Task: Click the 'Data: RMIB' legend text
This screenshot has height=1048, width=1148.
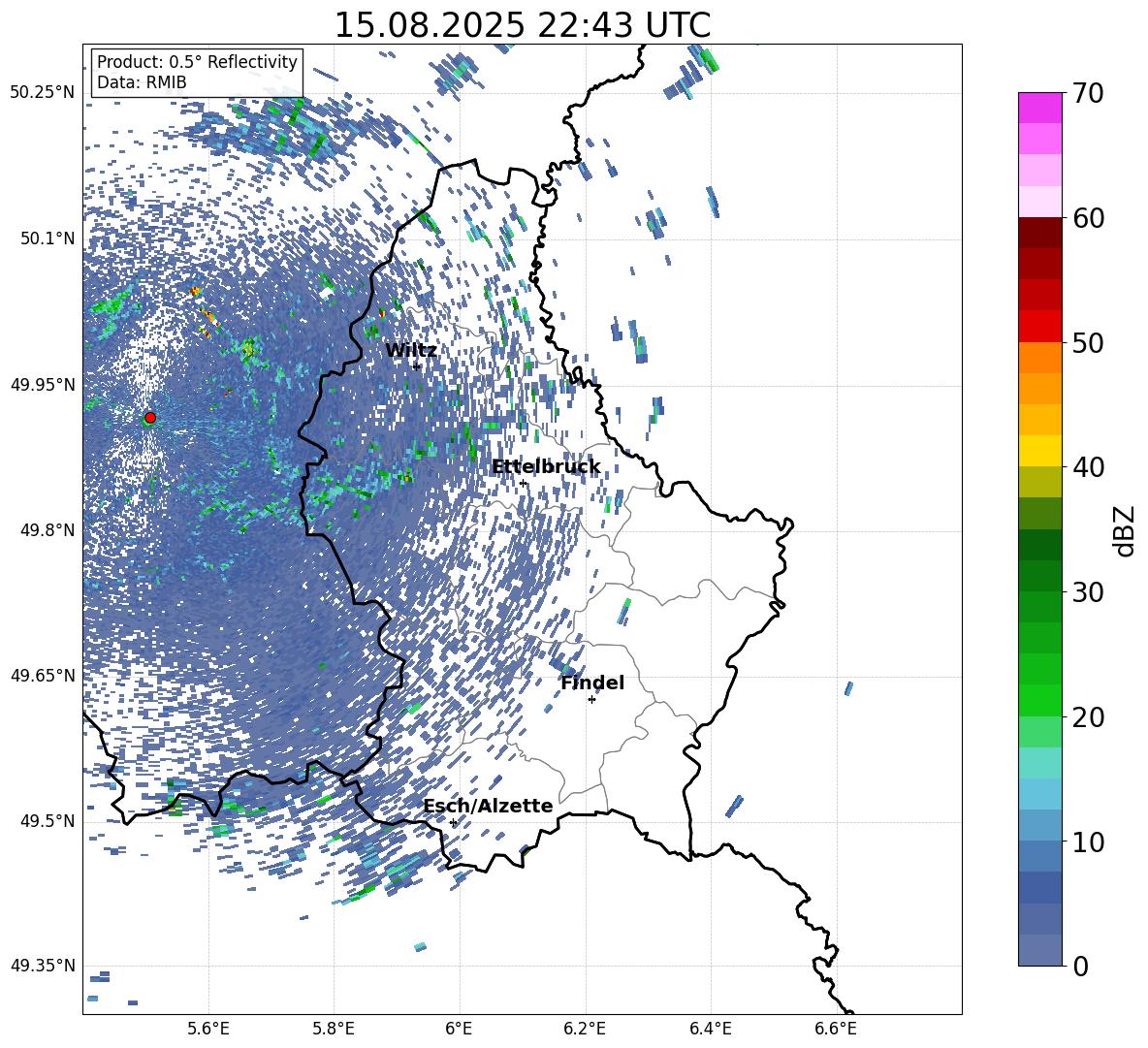Action: 142,82
